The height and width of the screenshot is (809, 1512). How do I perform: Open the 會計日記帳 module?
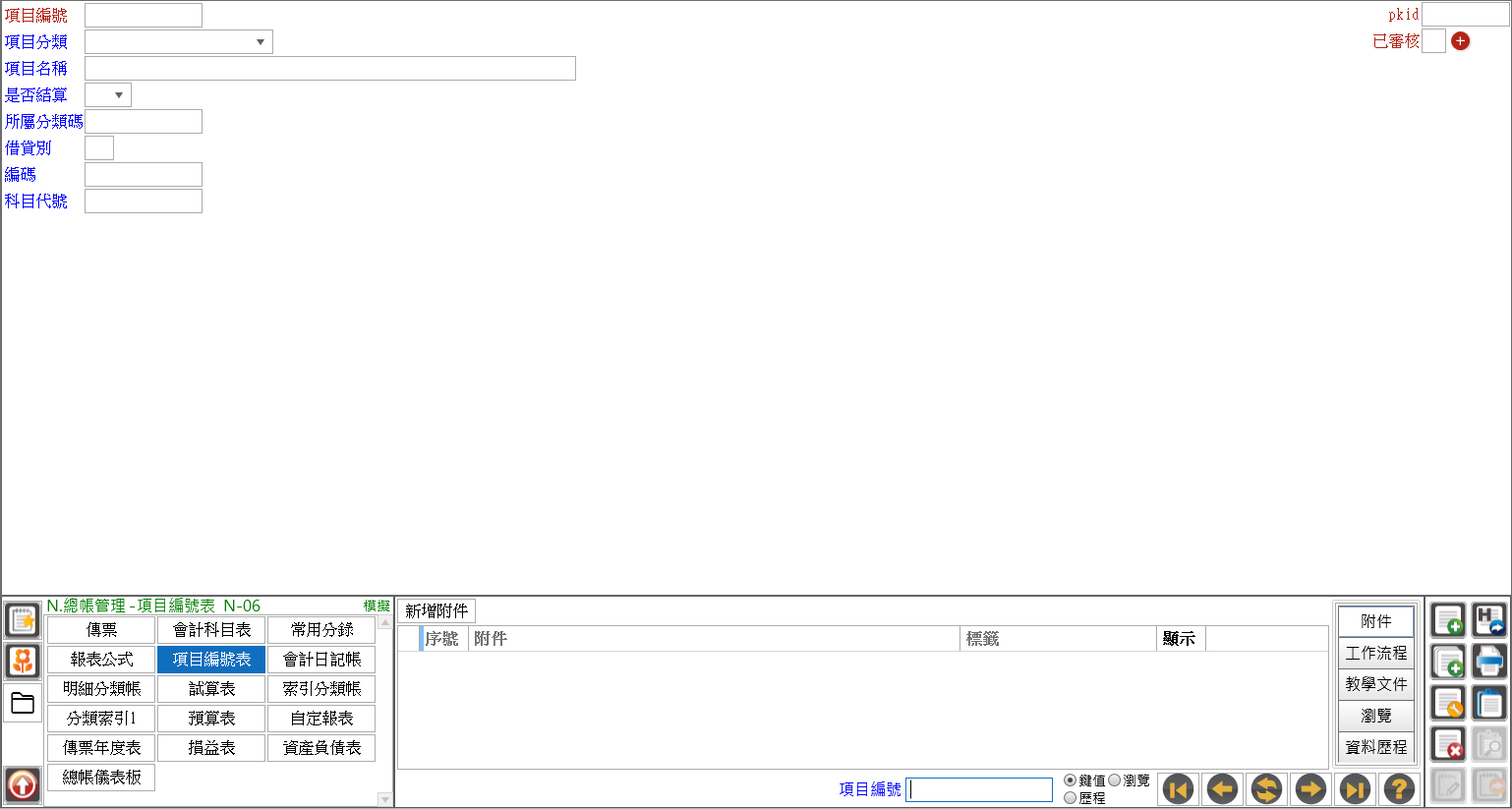pos(321,660)
